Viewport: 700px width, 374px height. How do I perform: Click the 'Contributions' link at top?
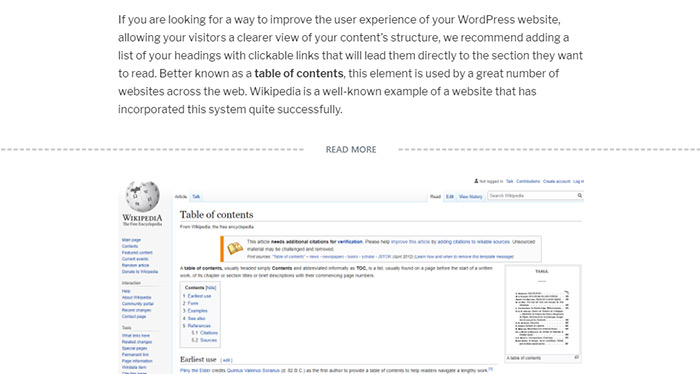(x=528, y=181)
